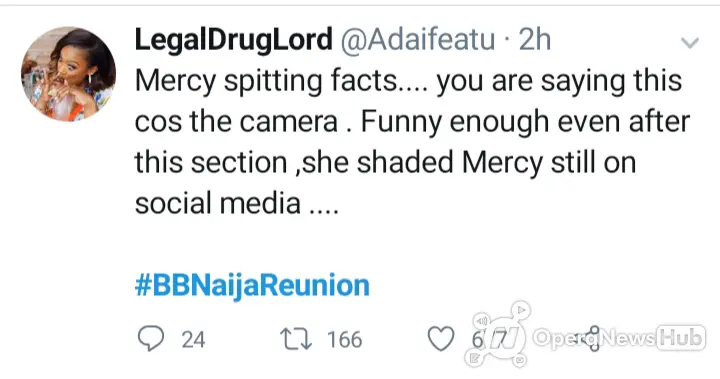Click the #BBNaijaReunion hashtag link

click(x=252, y=285)
